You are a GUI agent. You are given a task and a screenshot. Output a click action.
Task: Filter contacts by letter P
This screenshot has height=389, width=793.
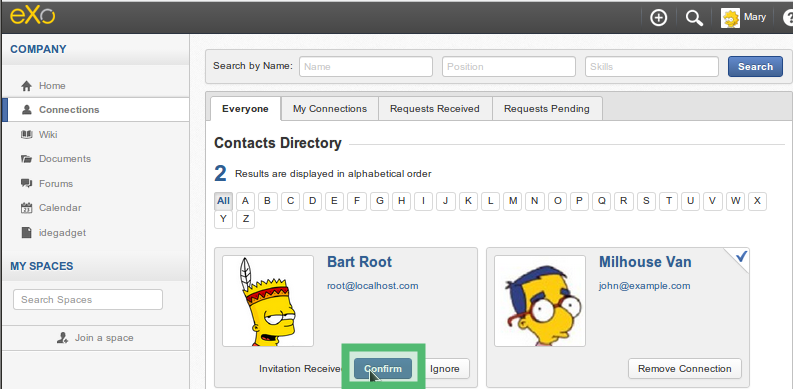tap(579, 201)
